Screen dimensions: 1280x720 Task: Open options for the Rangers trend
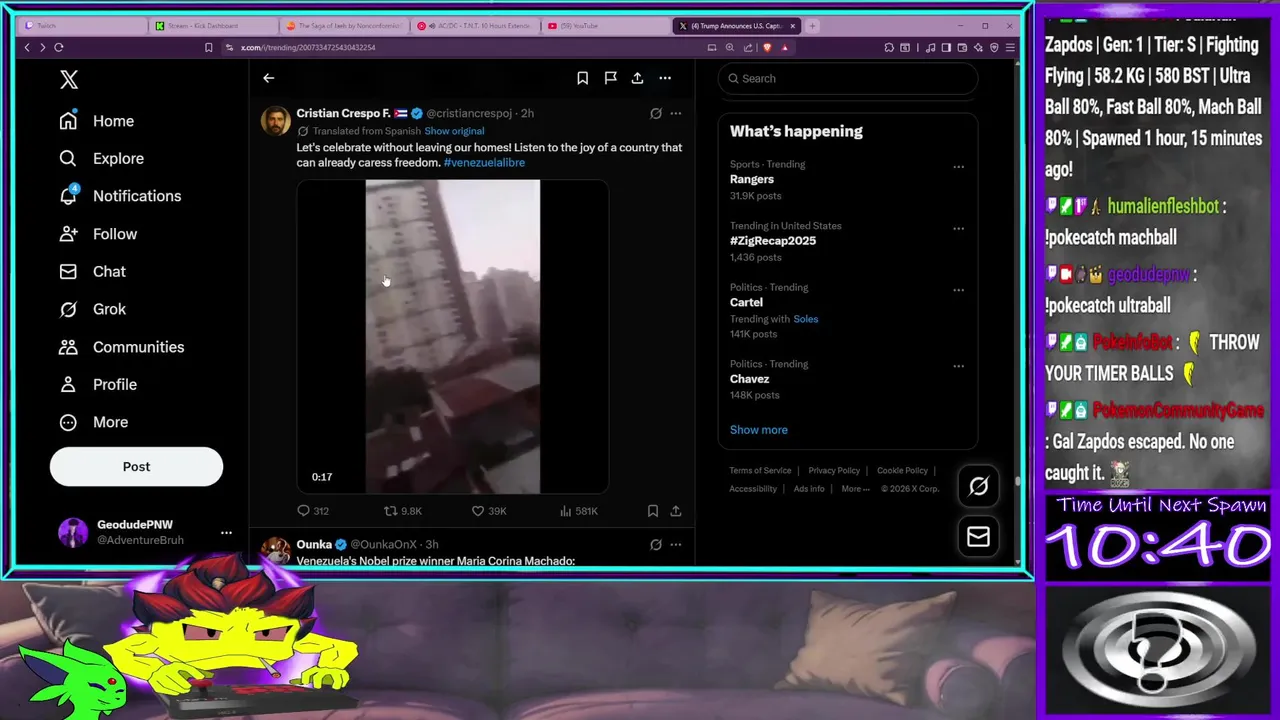click(958, 167)
